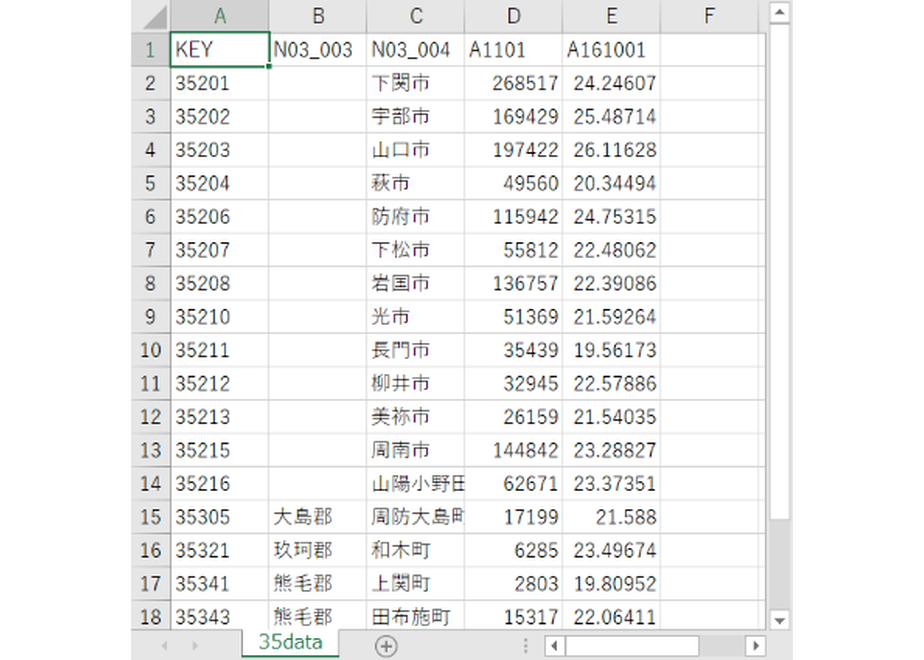The image size is (924, 660).
Task: Select cell with key 35207
Action: click(219, 250)
